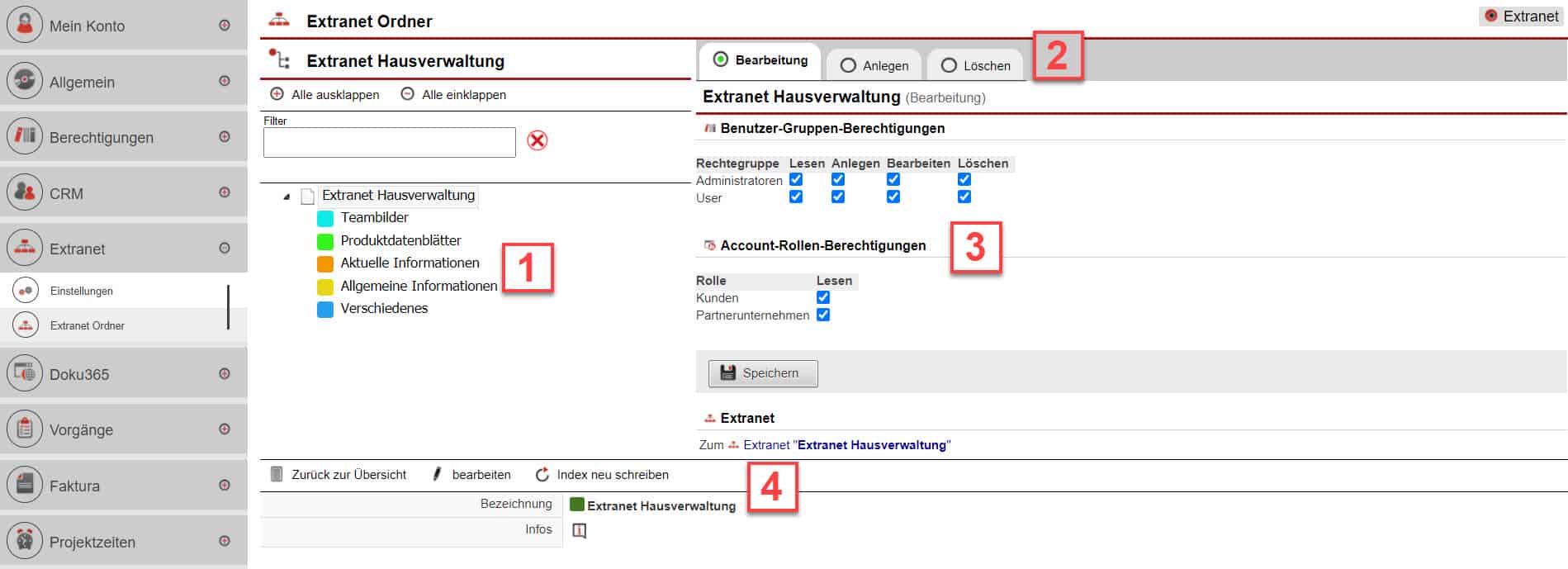Click the CRM sidebar icon
The height and width of the screenshot is (569, 1568).
click(x=25, y=192)
